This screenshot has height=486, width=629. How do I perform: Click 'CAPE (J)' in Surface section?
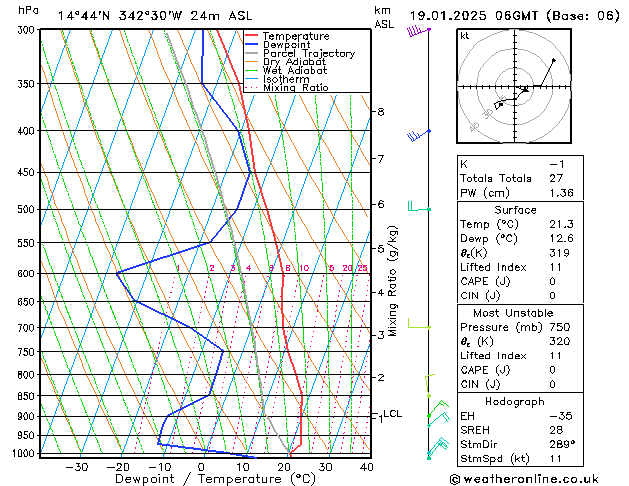(x=485, y=281)
